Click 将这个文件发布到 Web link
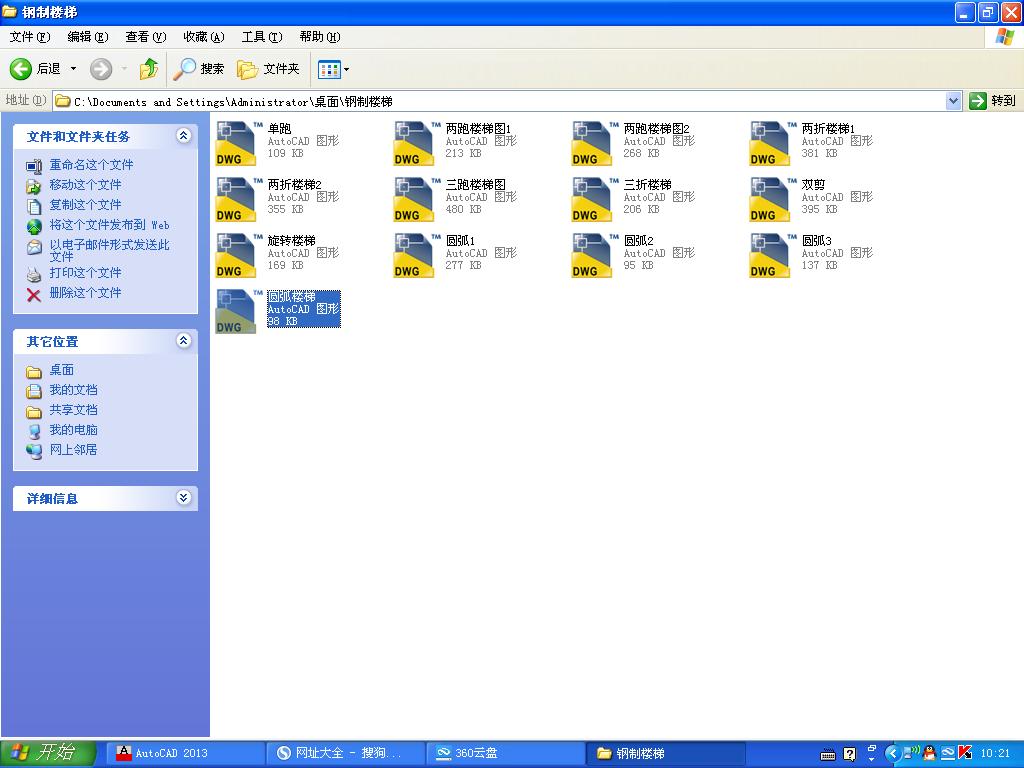Image resolution: width=1024 pixels, height=768 pixels. click(x=110, y=225)
